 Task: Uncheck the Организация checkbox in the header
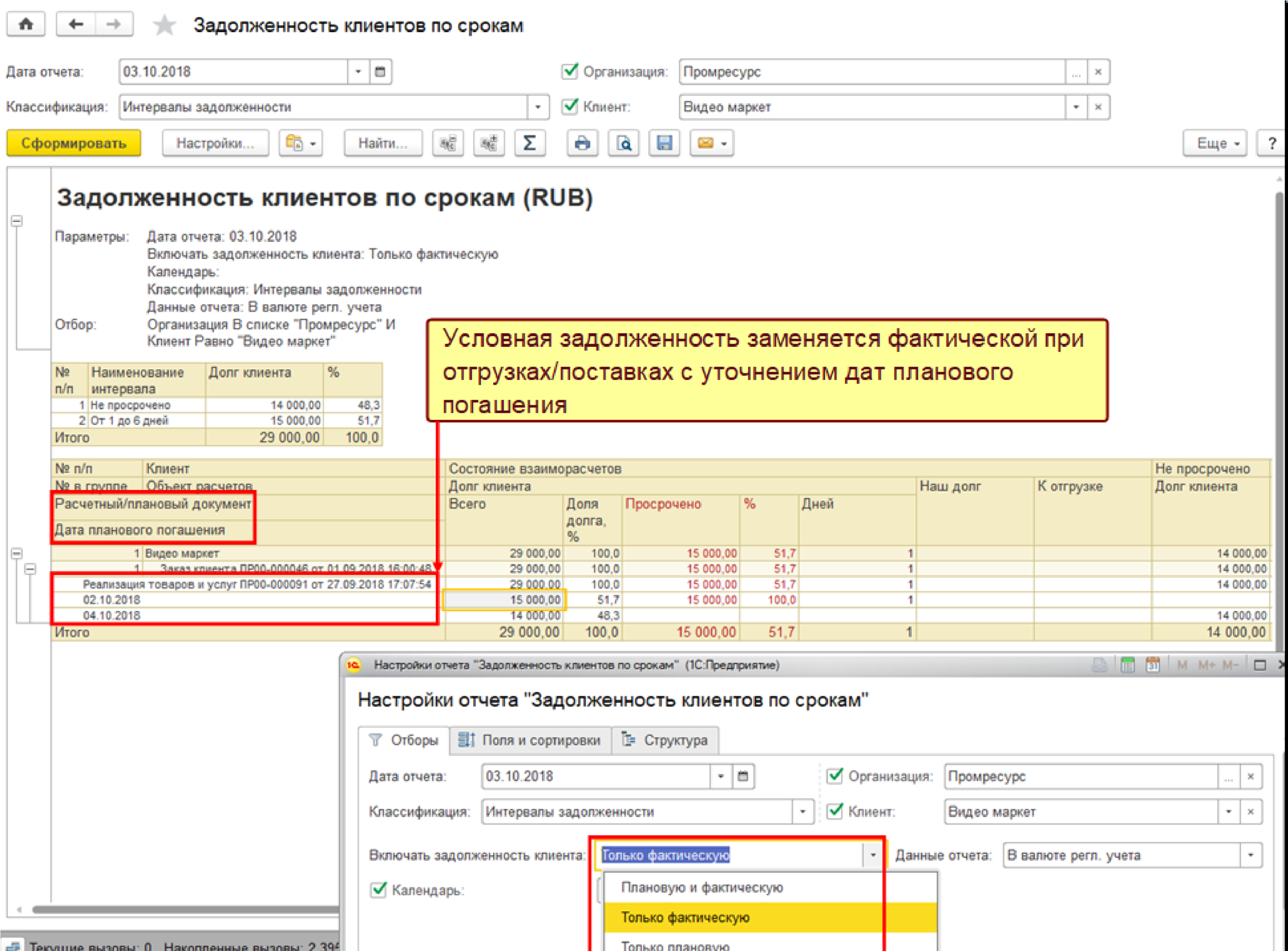tap(569, 71)
